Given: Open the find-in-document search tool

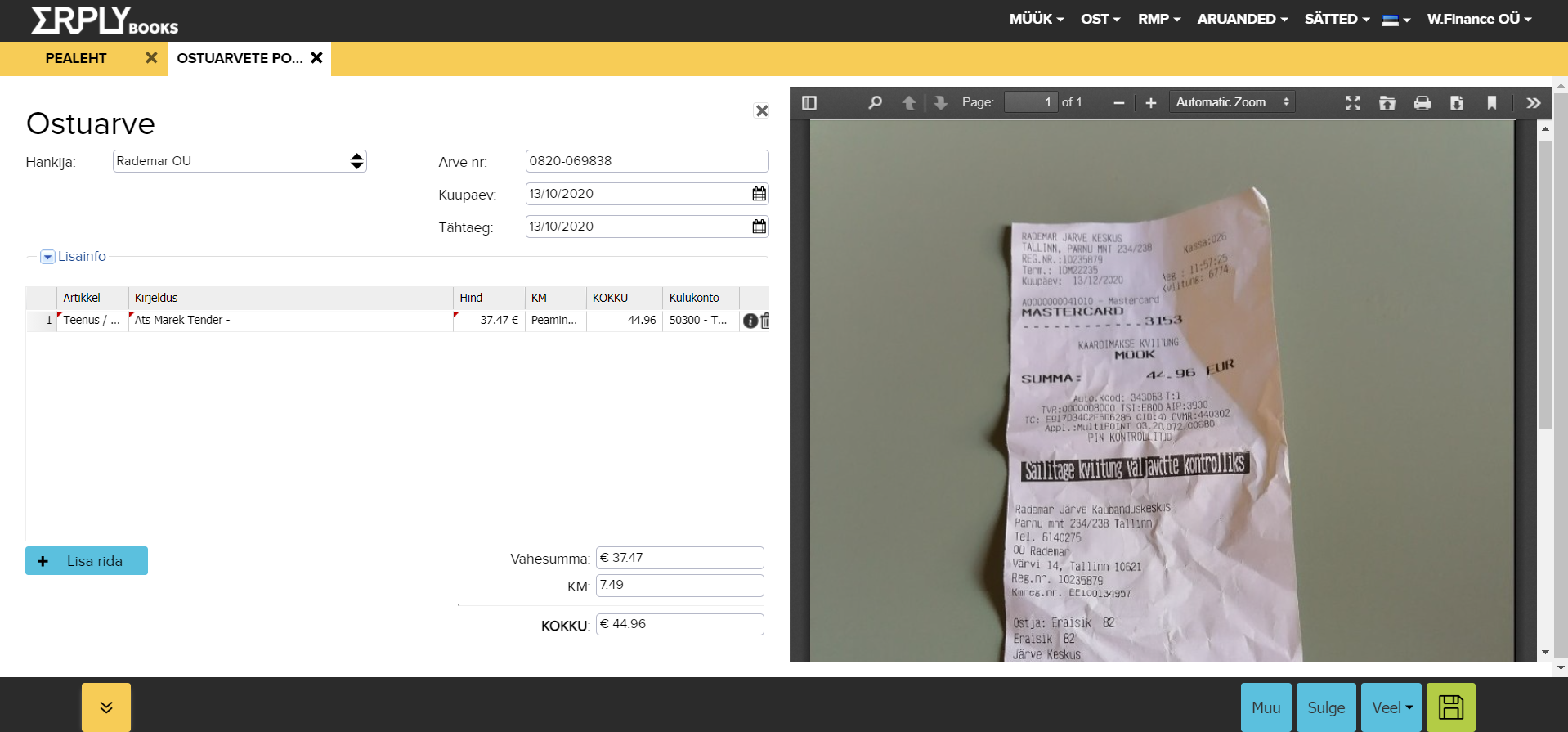Looking at the screenshot, I should pyautogui.click(x=875, y=103).
